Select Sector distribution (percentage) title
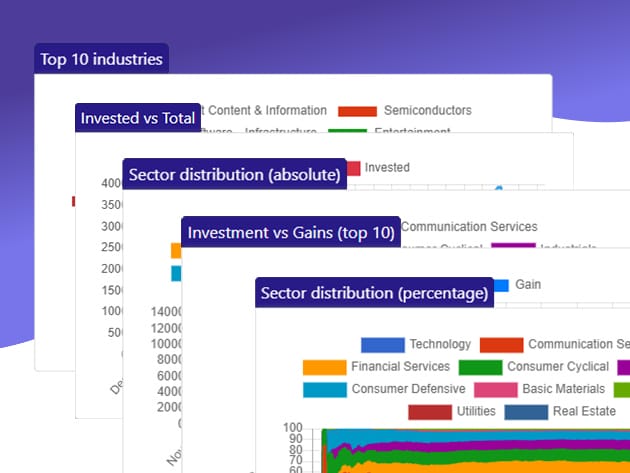The width and height of the screenshot is (630, 473). [374, 293]
